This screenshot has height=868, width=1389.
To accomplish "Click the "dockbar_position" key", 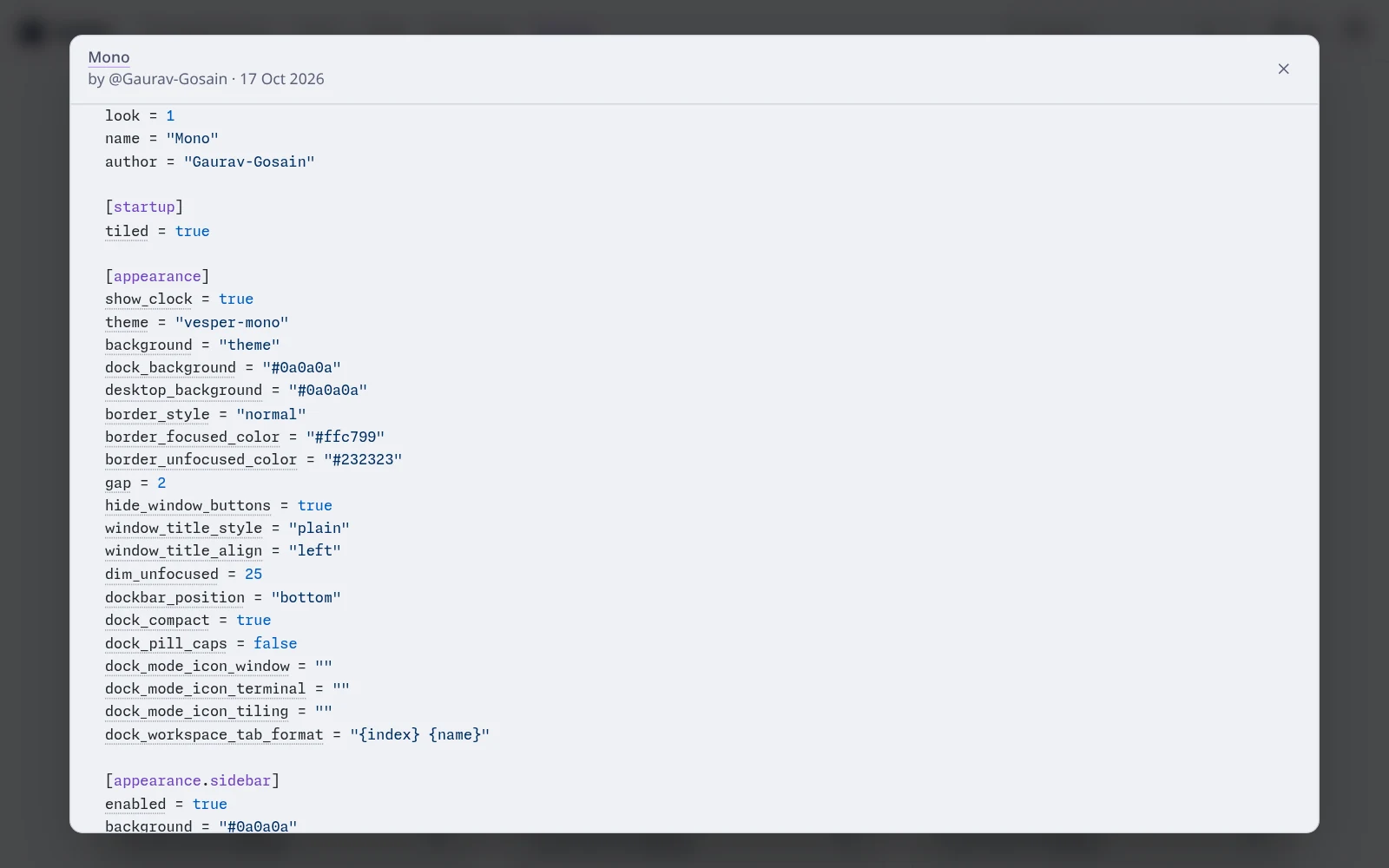I will [174, 597].
